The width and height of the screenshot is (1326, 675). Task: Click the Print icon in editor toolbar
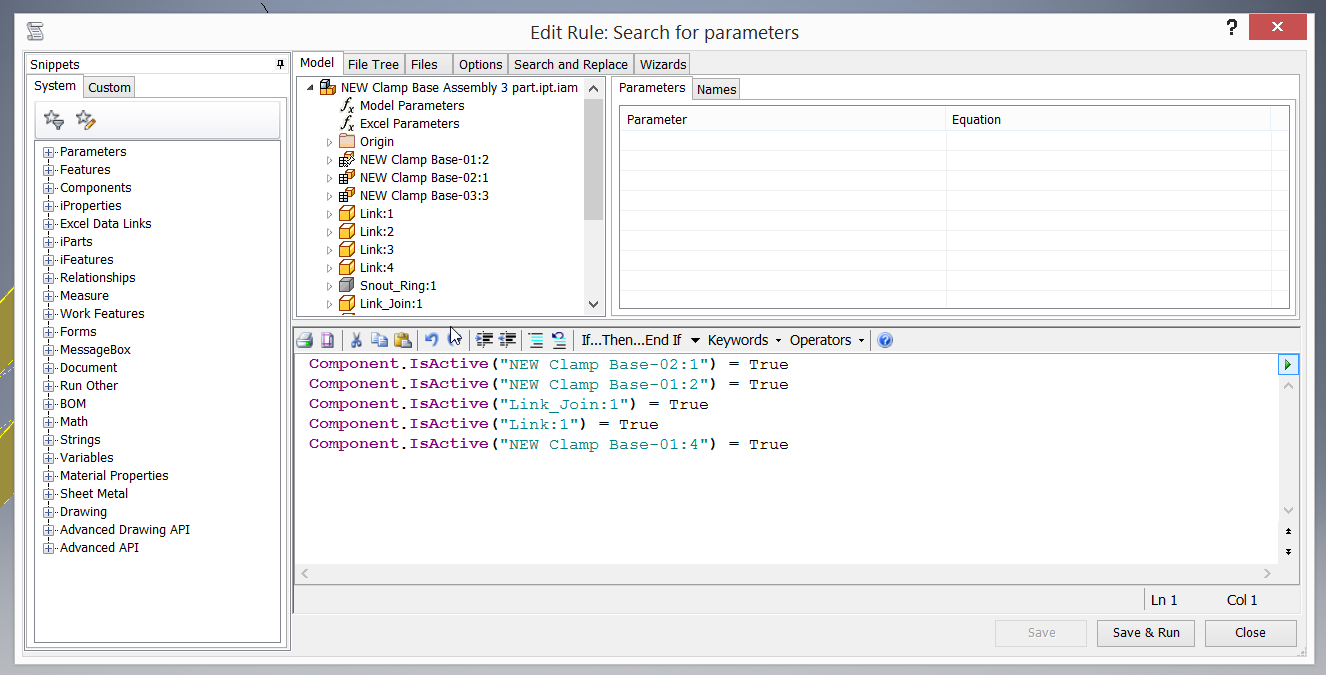tap(305, 340)
